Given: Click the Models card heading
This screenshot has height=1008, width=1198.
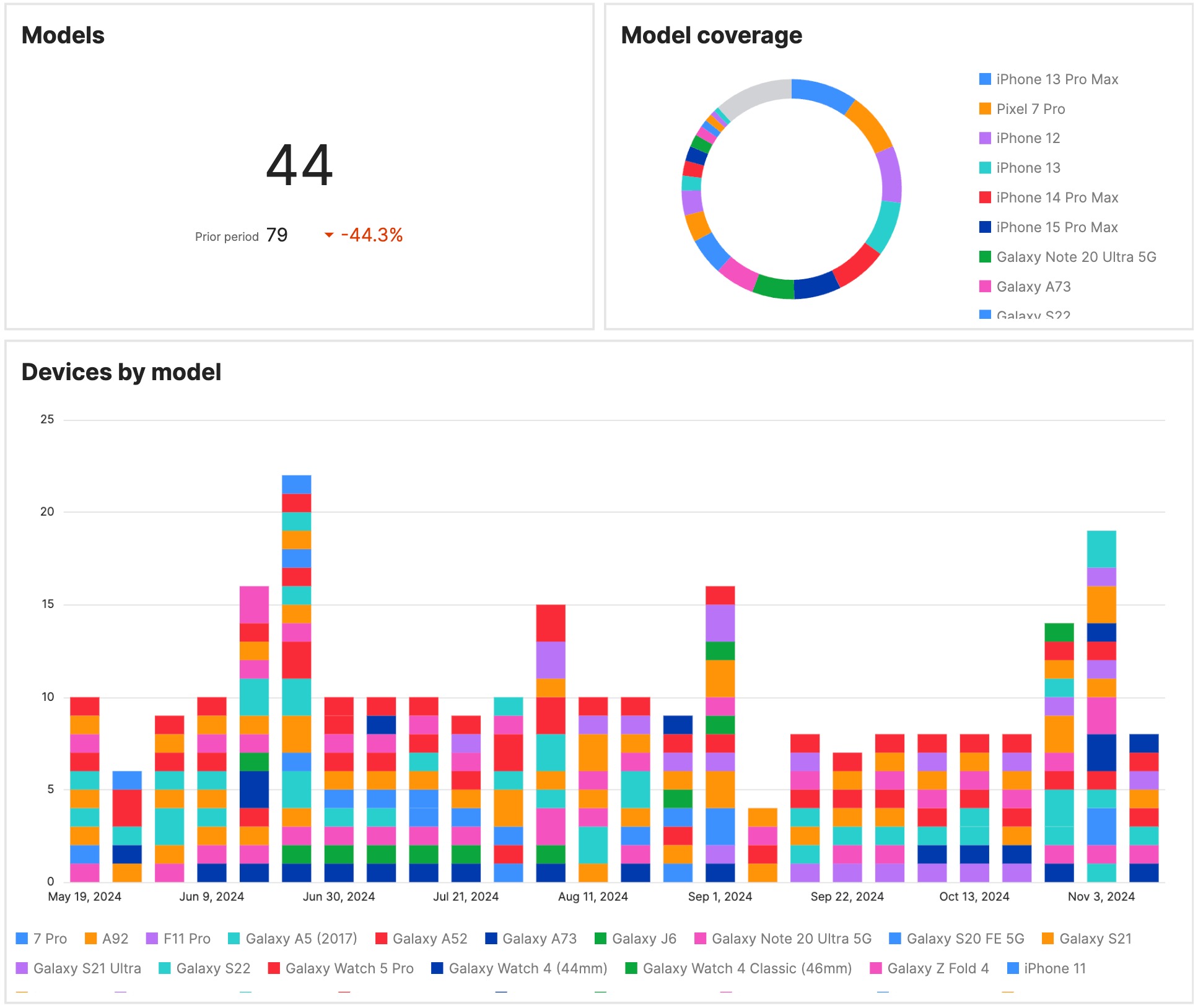Looking at the screenshot, I should point(62,35).
